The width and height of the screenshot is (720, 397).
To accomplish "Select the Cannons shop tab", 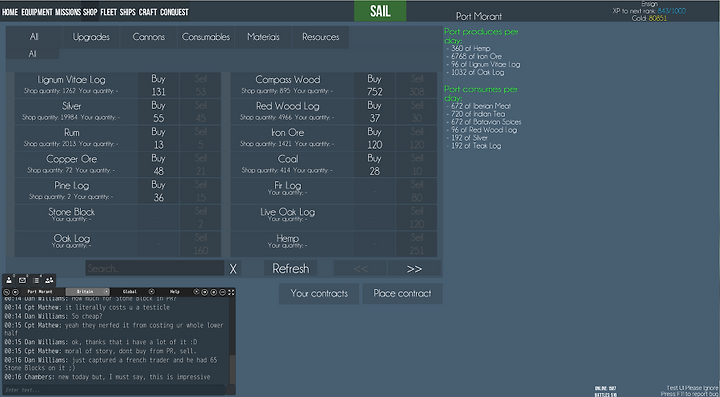I will pyautogui.click(x=148, y=37).
